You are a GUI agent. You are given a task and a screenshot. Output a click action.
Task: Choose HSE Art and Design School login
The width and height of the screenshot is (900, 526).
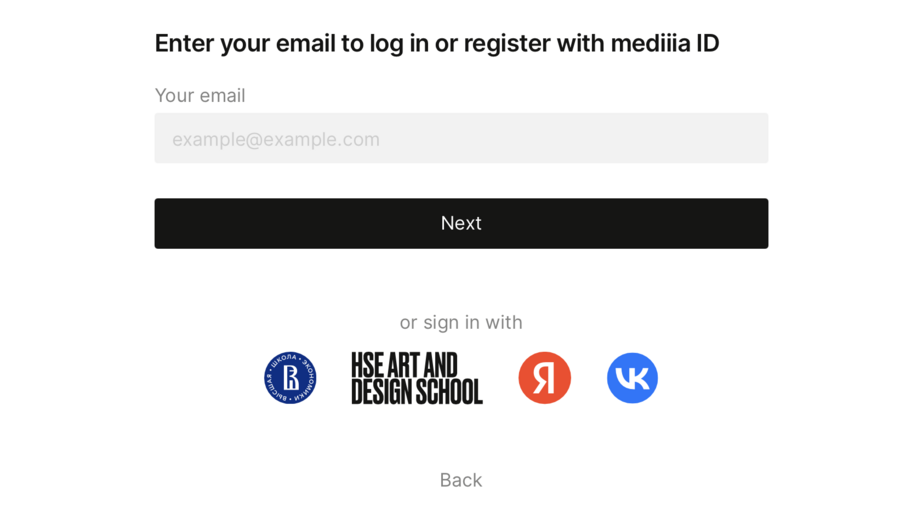pos(416,378)
